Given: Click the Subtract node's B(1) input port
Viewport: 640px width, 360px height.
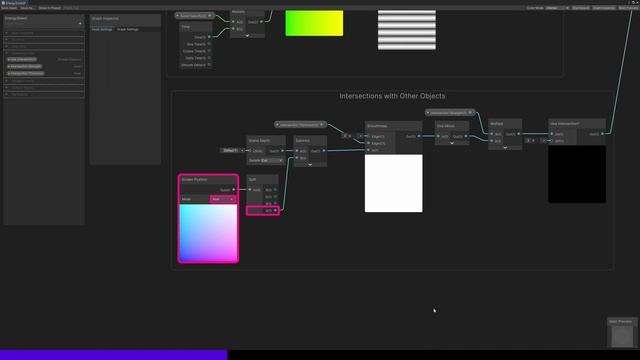Looking at the screenshot, I should (x=297, y=158).
